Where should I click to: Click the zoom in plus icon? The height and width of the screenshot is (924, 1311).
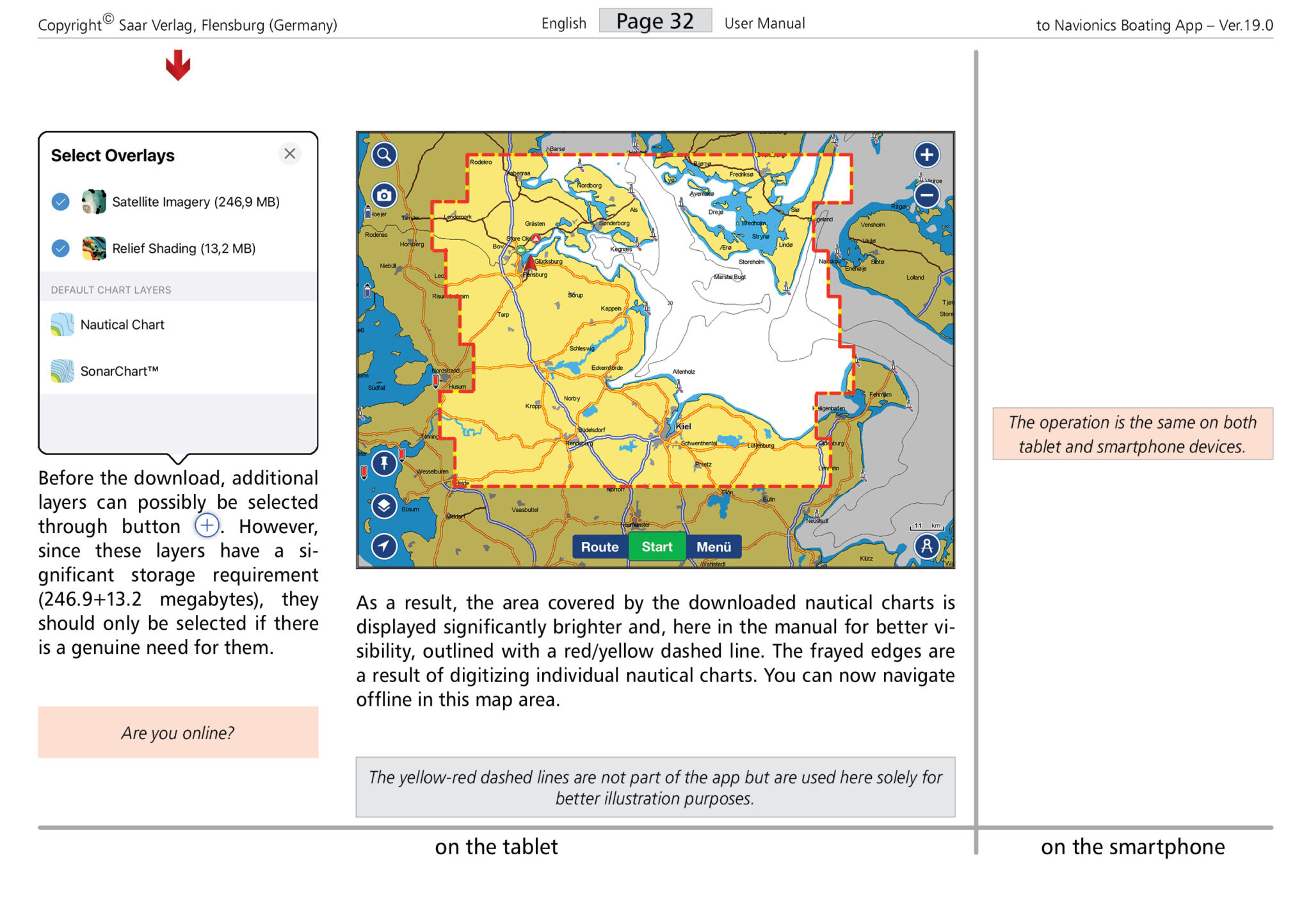point(926,154)
